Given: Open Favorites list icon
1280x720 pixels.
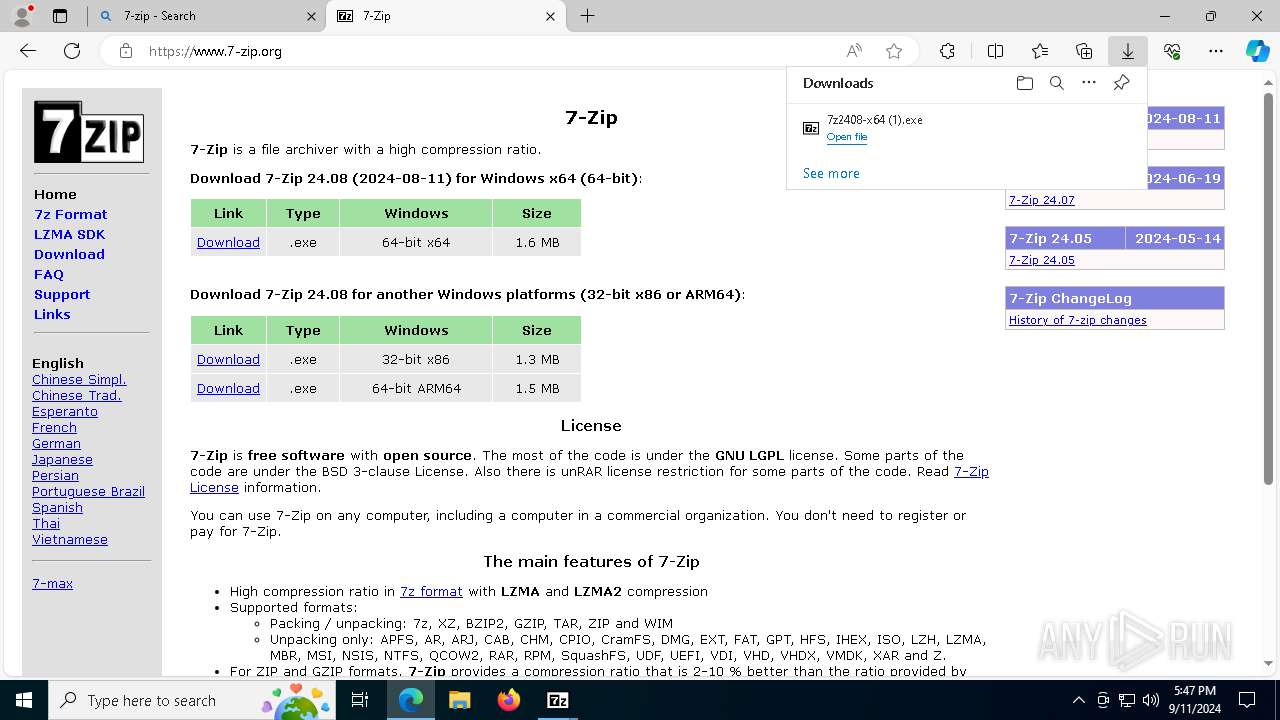Looking at the screenshot, I should click(x=1040, y=51).
